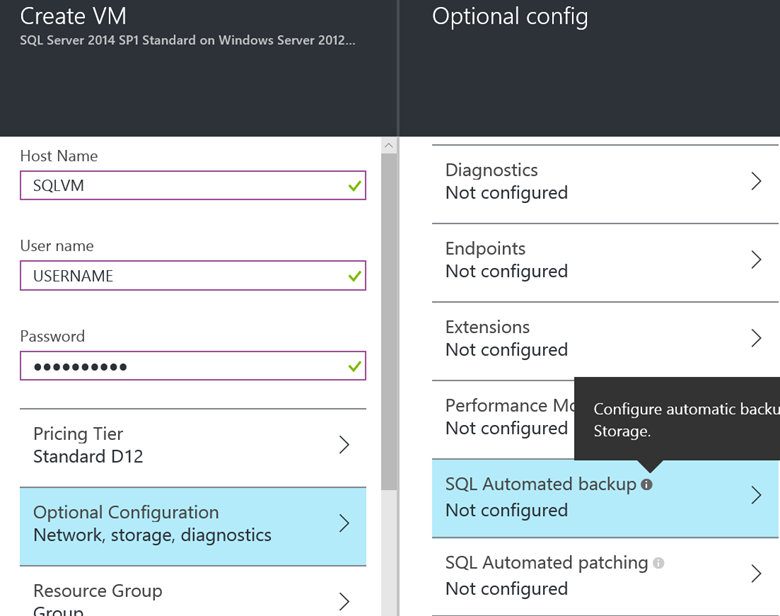The width and height of the screenshot is (780, 616).
Task: Click the chevron next to Resource Group
Action: pos(344,602)
